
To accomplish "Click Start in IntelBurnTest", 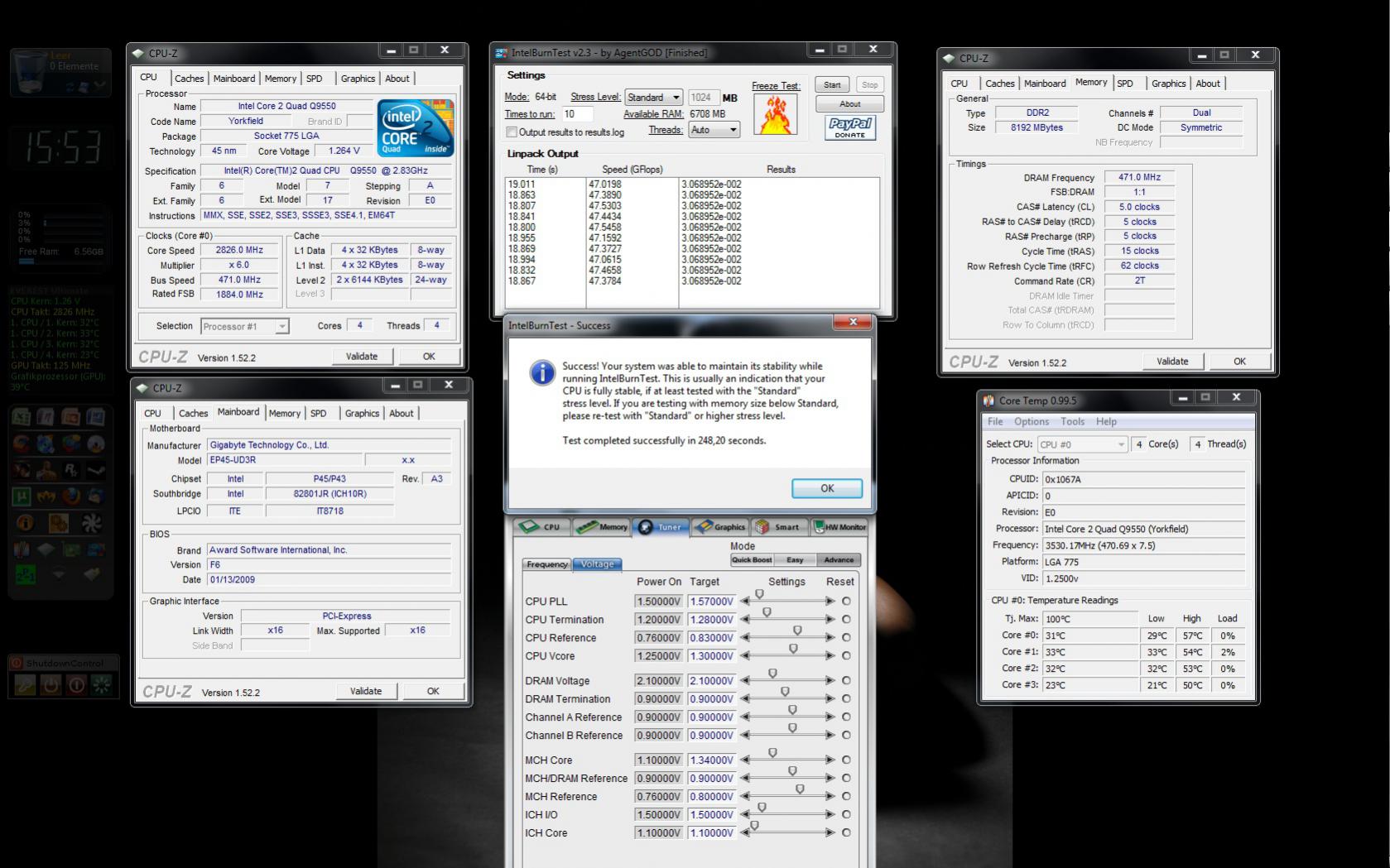I will pos(832,84).
